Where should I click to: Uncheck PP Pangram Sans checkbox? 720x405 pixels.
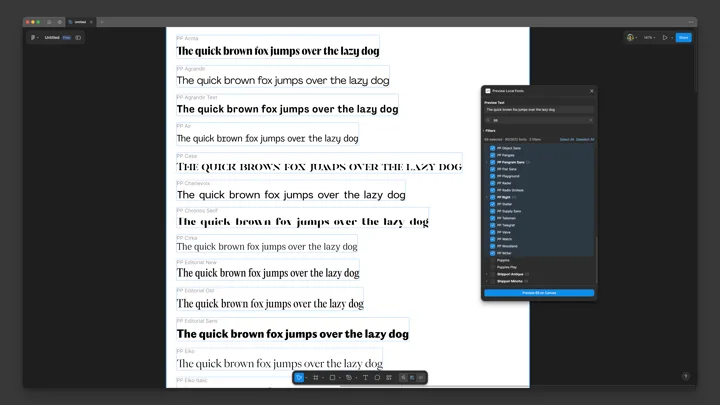click(x=492, y=162)
